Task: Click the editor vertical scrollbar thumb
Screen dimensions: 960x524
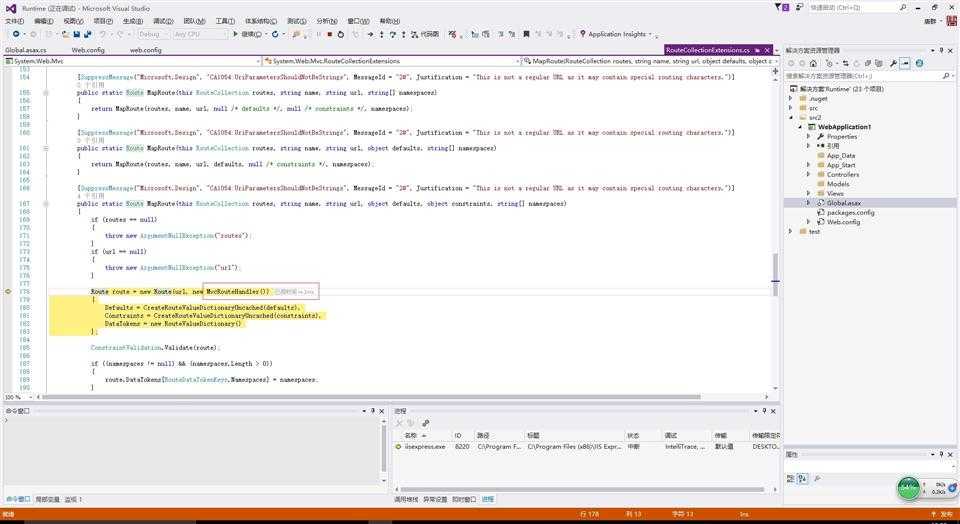Action: 775,274
